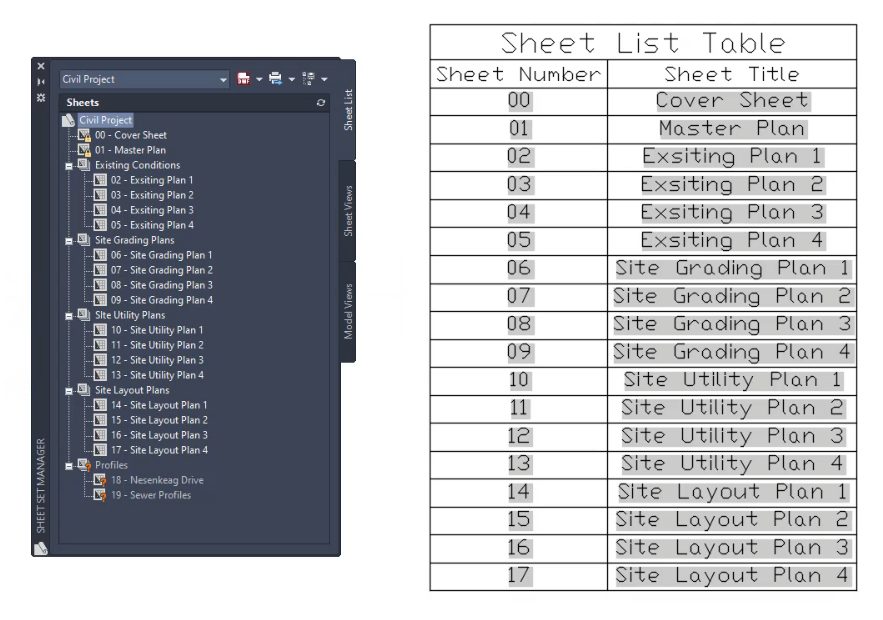
Task: Click the SIte Utility Plans subset icon
Action: pos(84,314)
